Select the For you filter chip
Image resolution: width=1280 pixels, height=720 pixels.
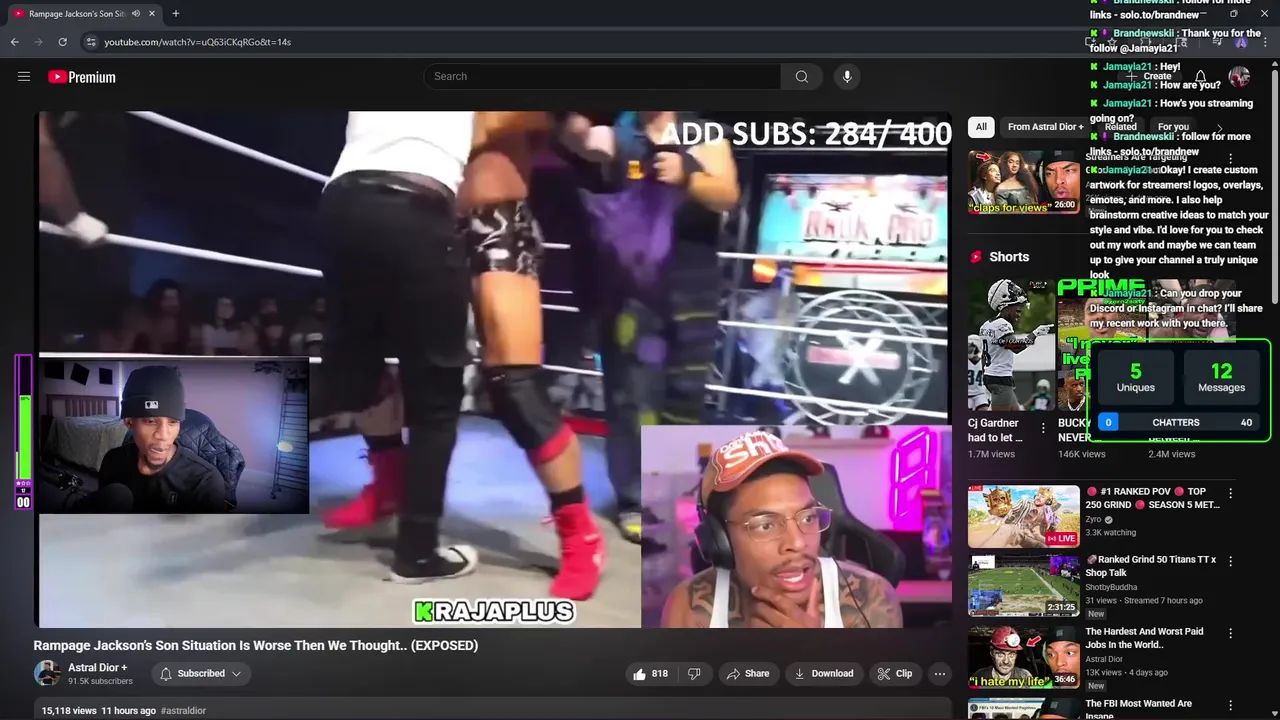[1173, 127]
